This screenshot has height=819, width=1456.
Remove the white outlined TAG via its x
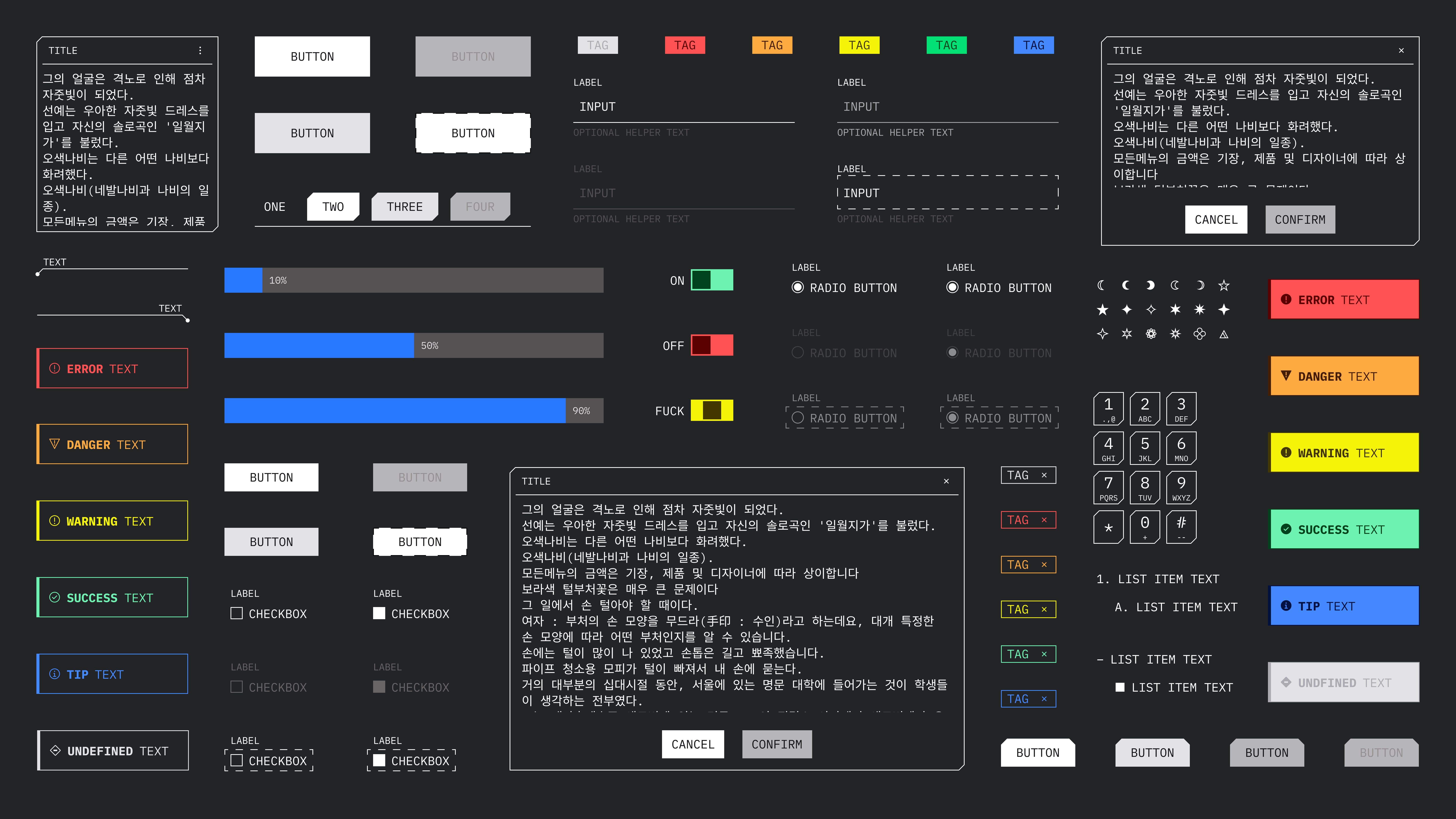coord(1044,475)
